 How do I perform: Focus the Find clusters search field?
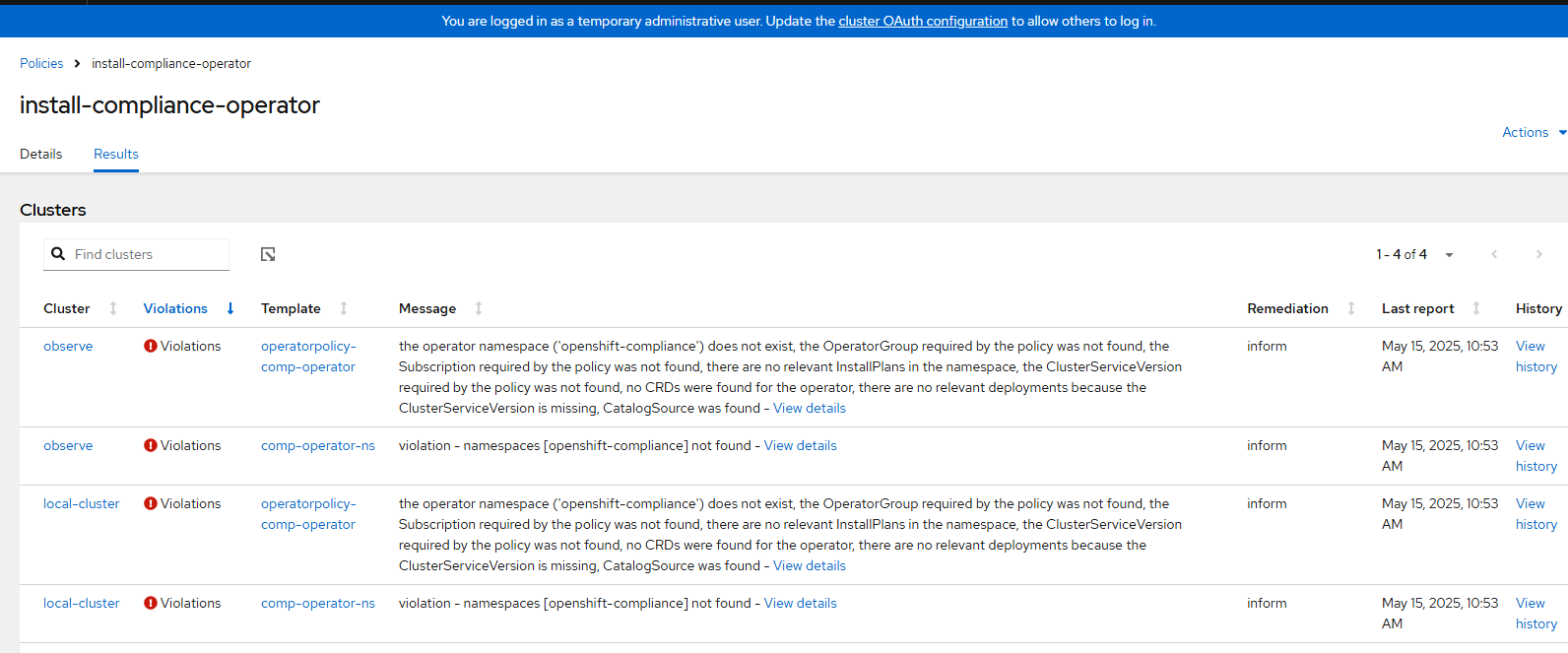137,254
